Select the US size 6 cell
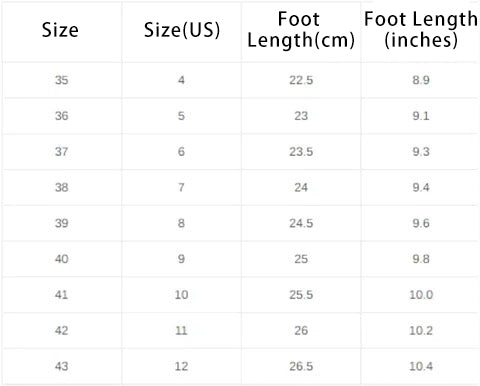480x386 pixels. pyautogui.click(x=181, y=152)
